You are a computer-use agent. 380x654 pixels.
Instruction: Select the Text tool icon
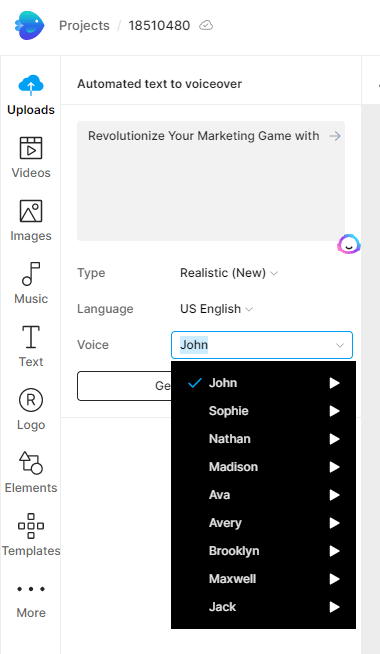31,337
